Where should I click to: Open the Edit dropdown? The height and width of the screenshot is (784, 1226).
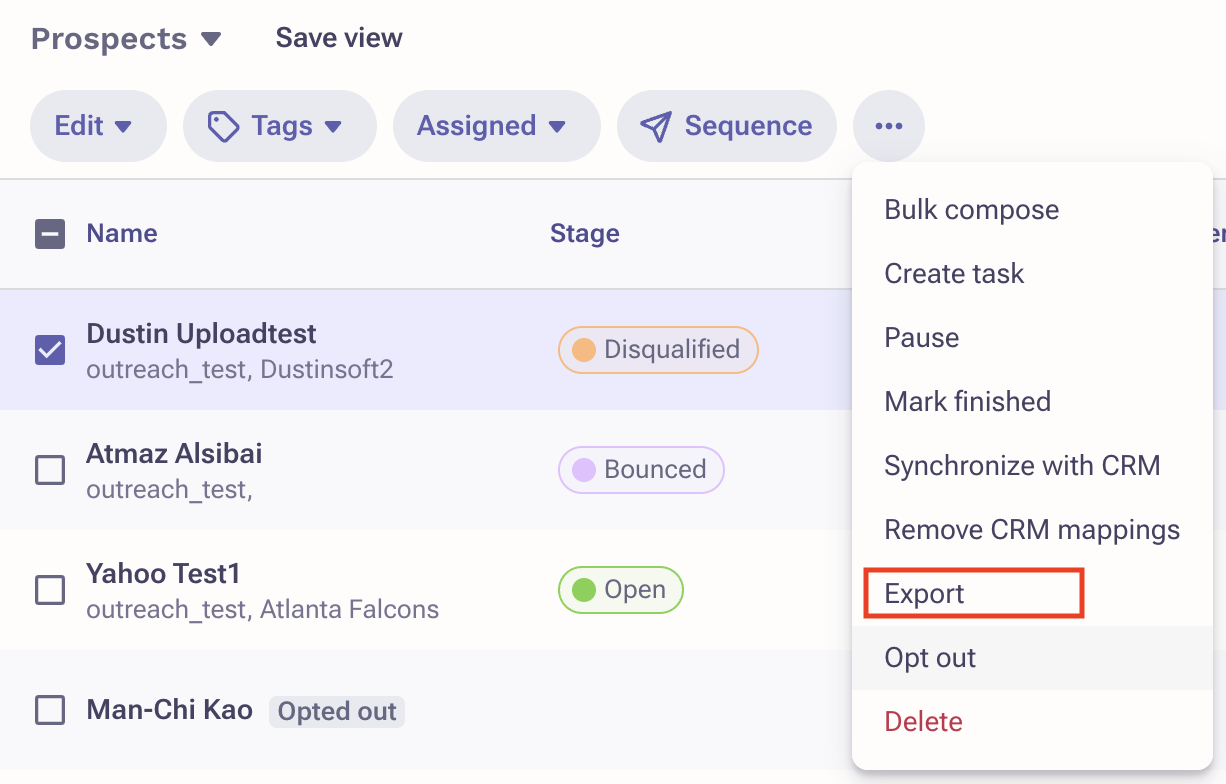tap(98, 126)
